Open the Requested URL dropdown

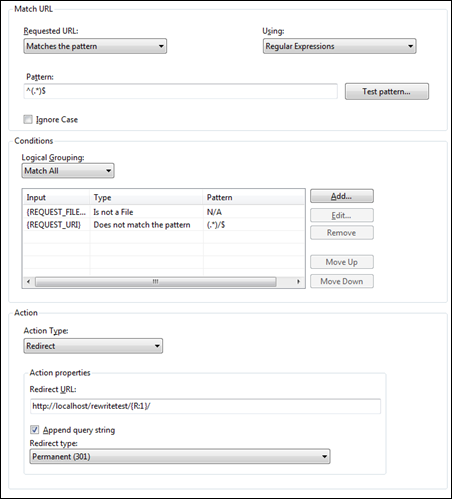95,46
